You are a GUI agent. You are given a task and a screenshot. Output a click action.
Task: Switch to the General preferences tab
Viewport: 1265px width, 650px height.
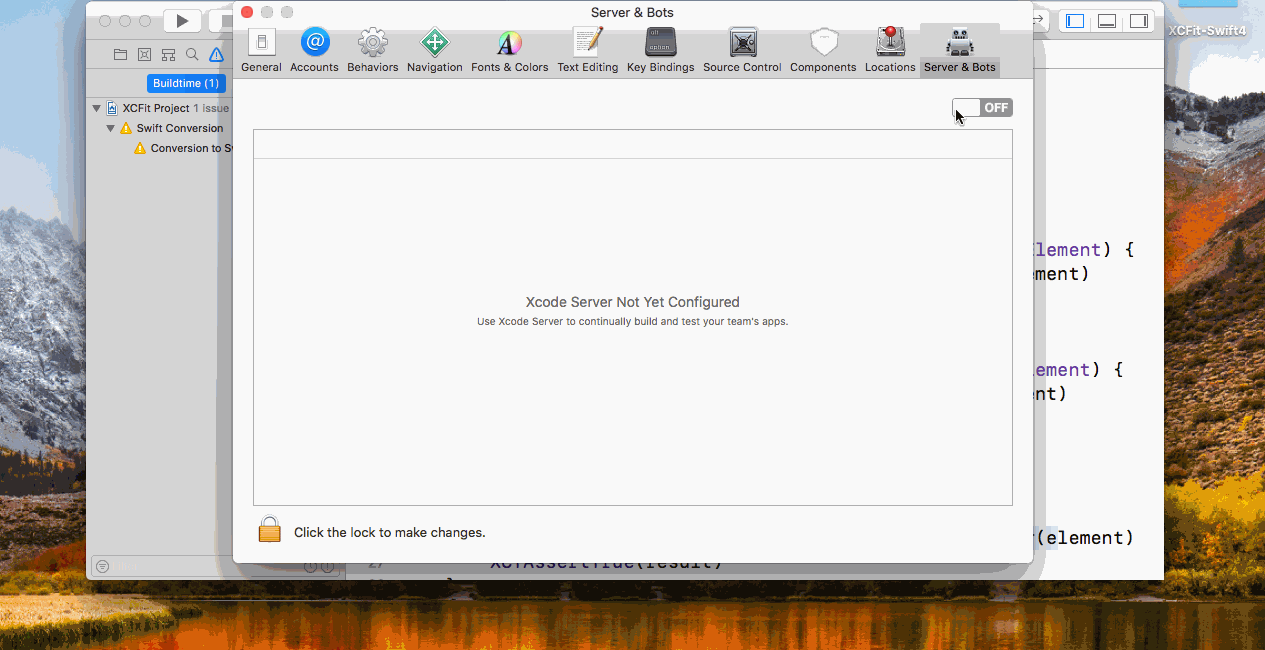(x=261, y=50)
